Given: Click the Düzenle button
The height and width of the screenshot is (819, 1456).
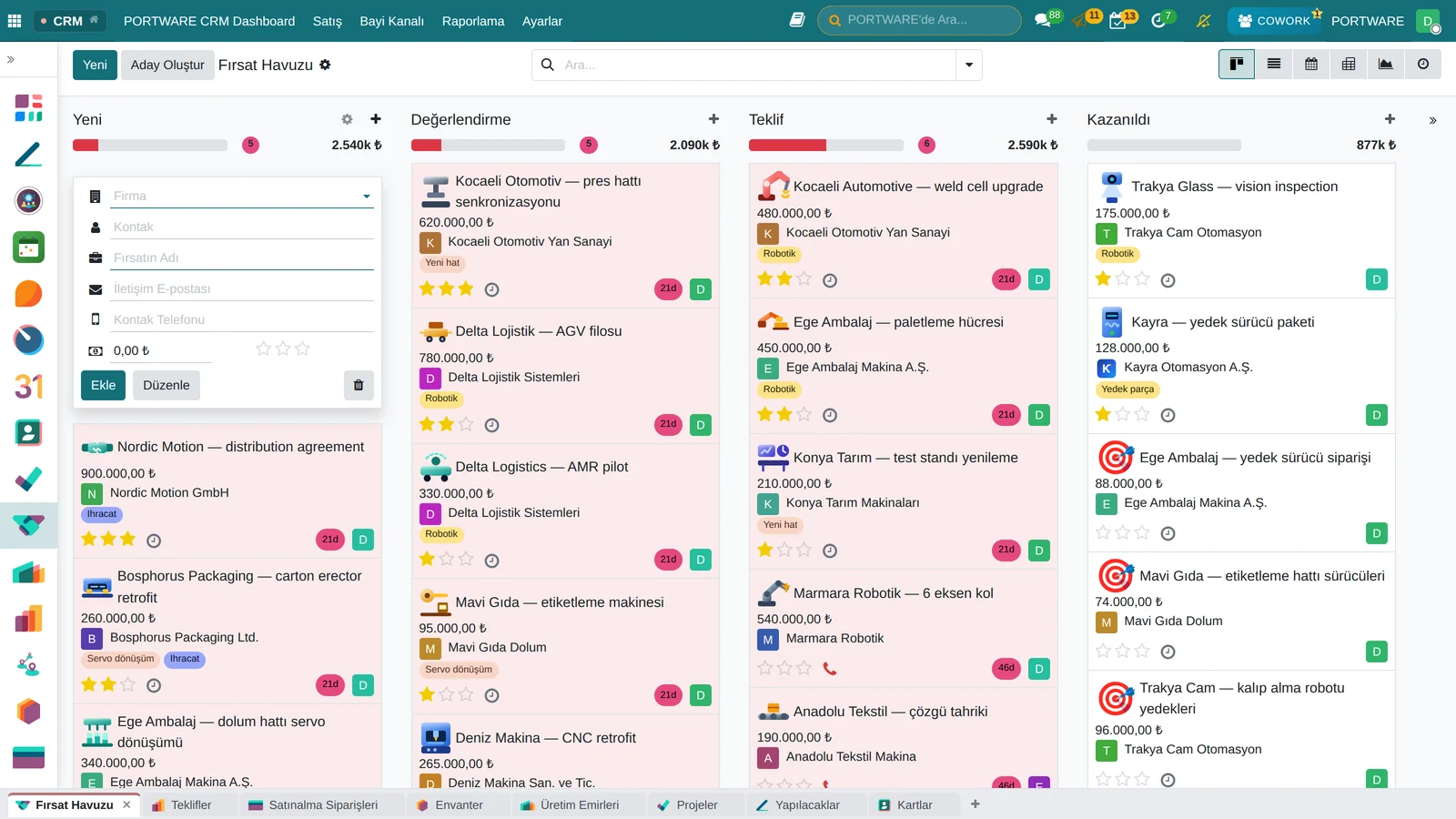Looking at the screenshot, I should pos(167,385).
